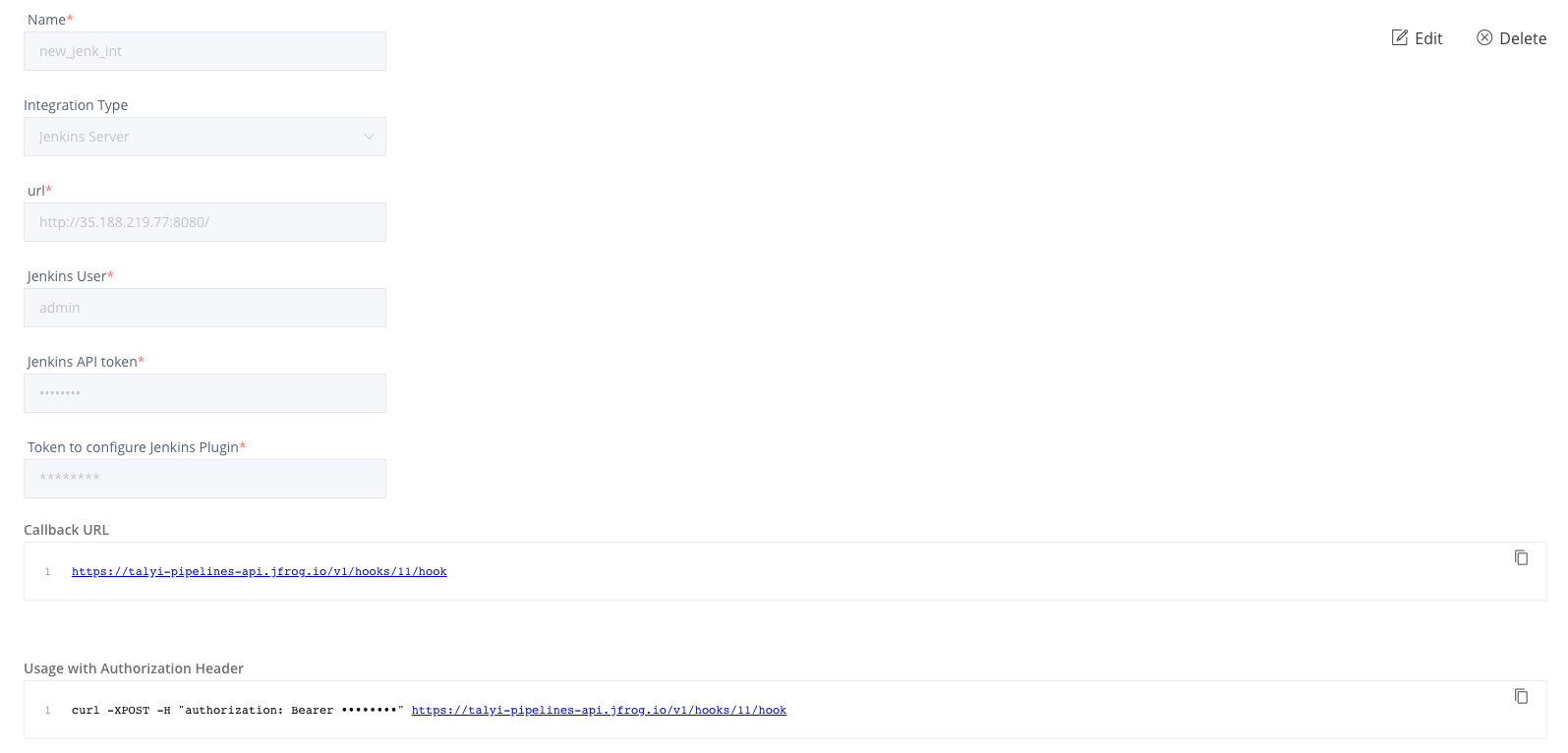Expand the Integration Type chevron arrow
The height and width of the screenshot is (753, 1568).
click(x=370, y=137)
